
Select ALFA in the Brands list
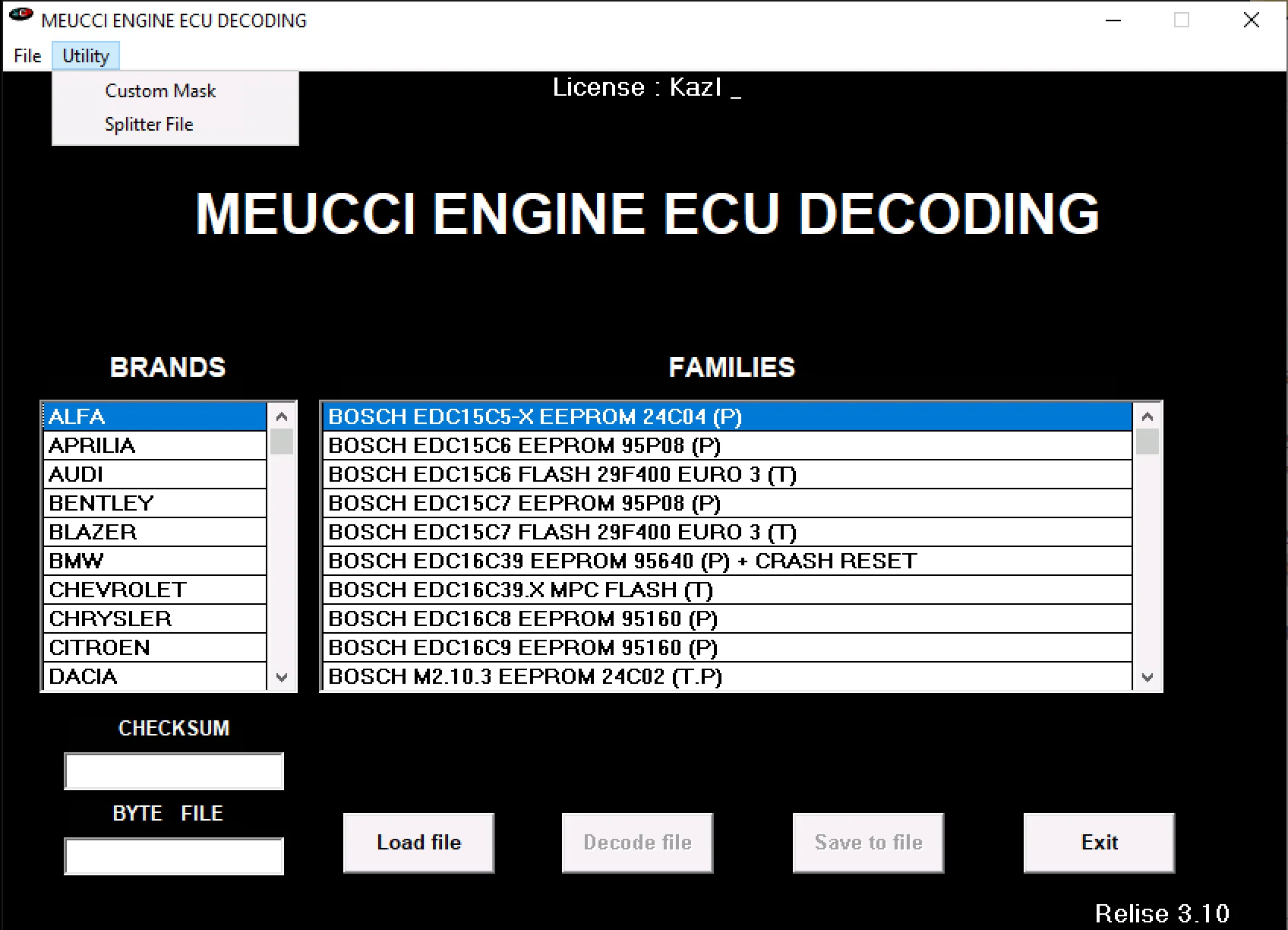(155, 417)
